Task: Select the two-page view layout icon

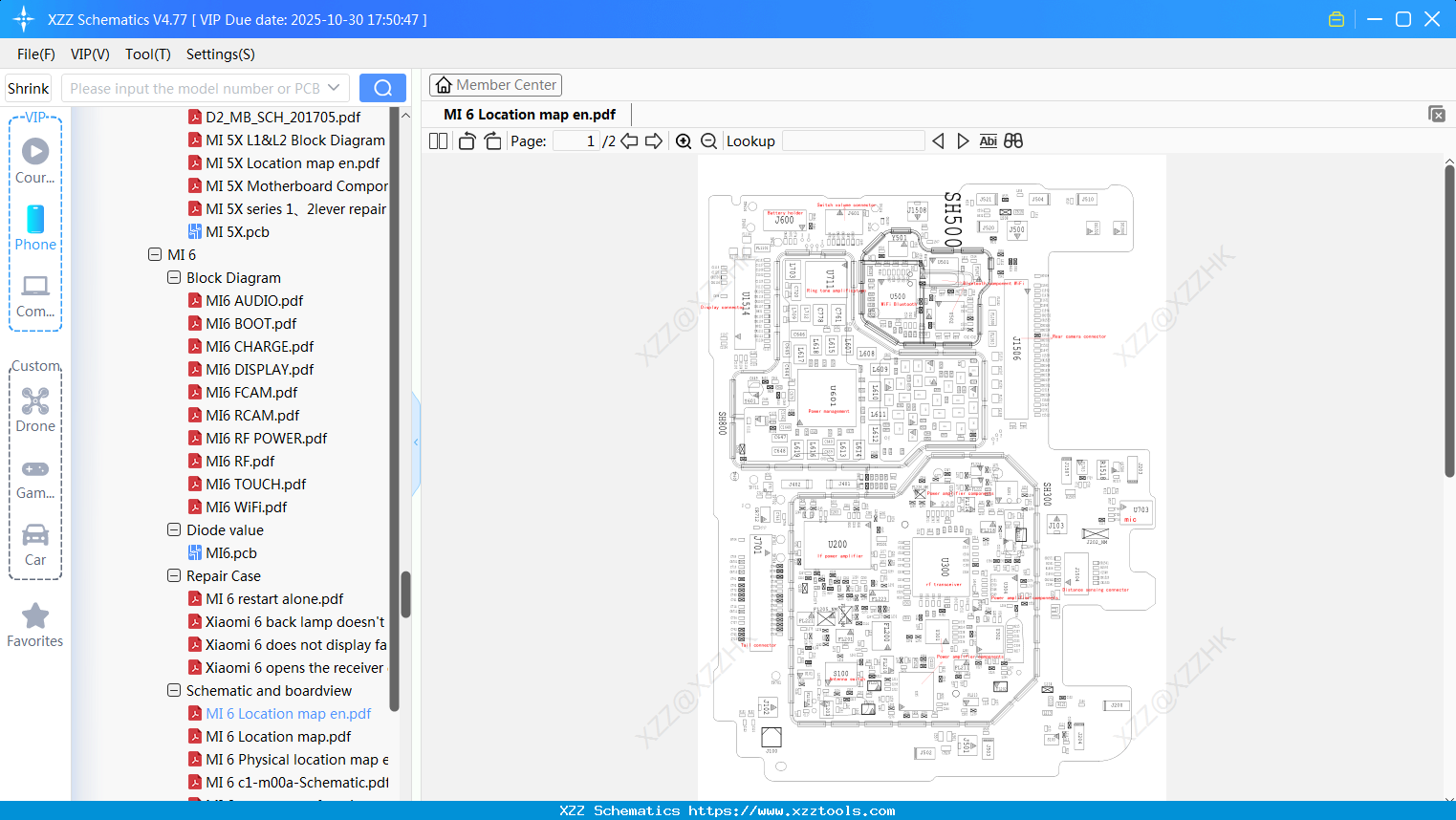Action: [x=437, y=140]
